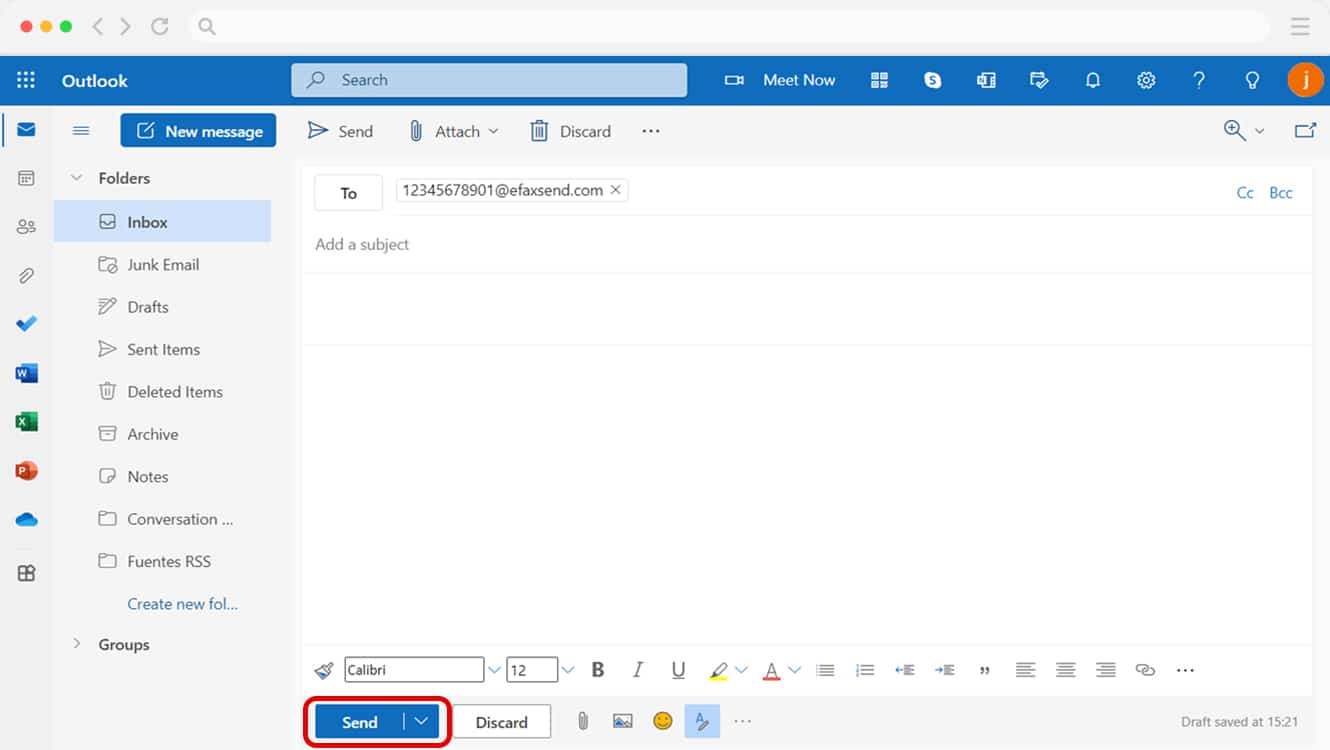Open Outlook settings gear
This screenshot has width=1330, height=750.
point(1146,80)
